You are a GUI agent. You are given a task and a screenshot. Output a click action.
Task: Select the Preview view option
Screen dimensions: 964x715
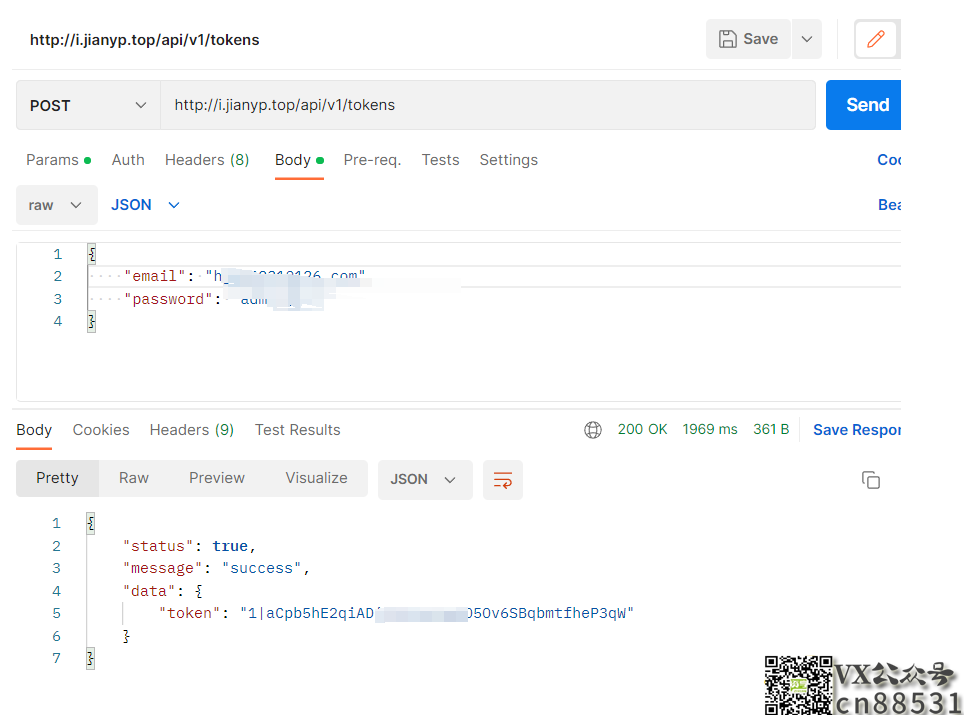point(216,478)
